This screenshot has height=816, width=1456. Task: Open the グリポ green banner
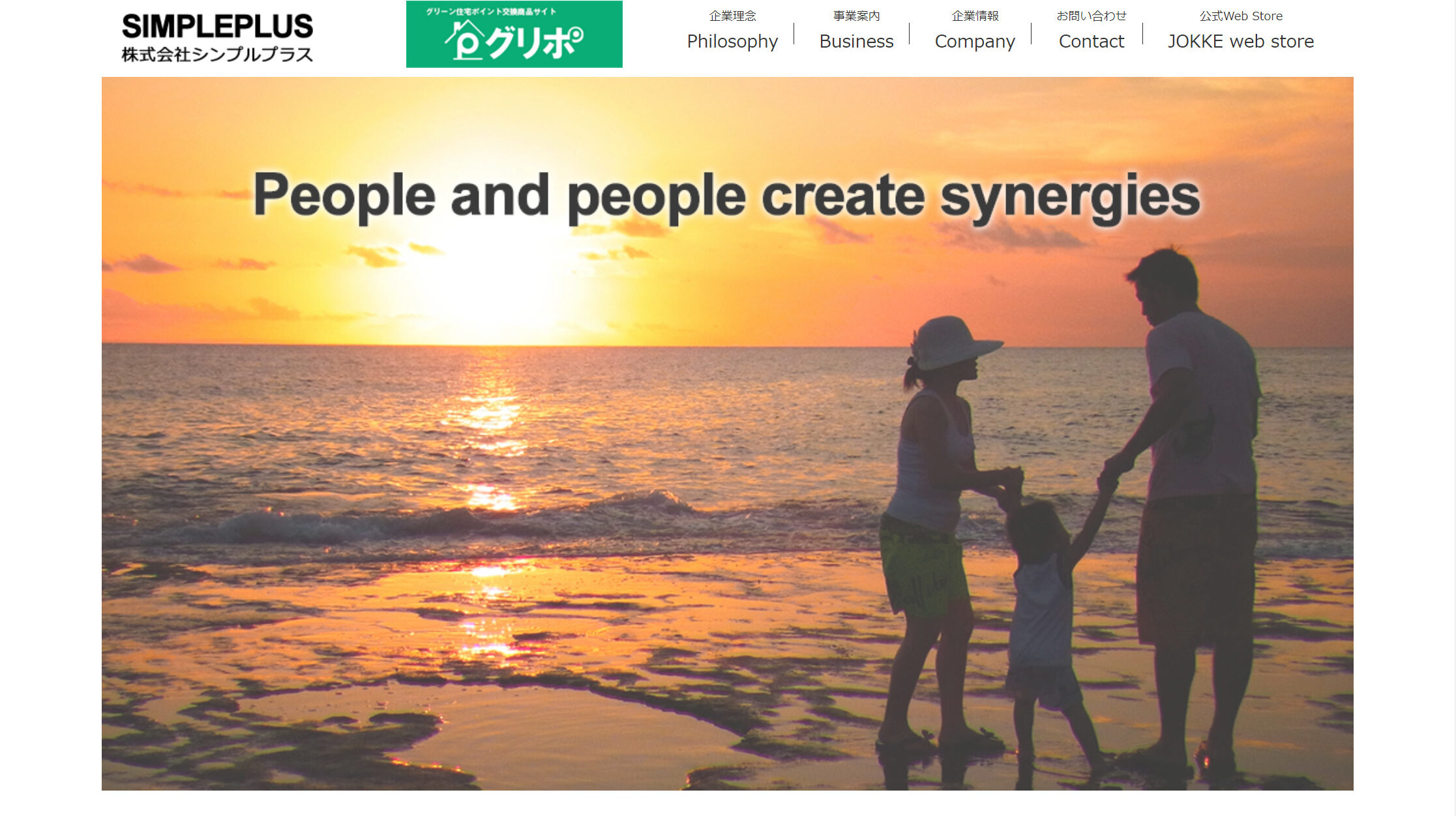coord(514,34)
